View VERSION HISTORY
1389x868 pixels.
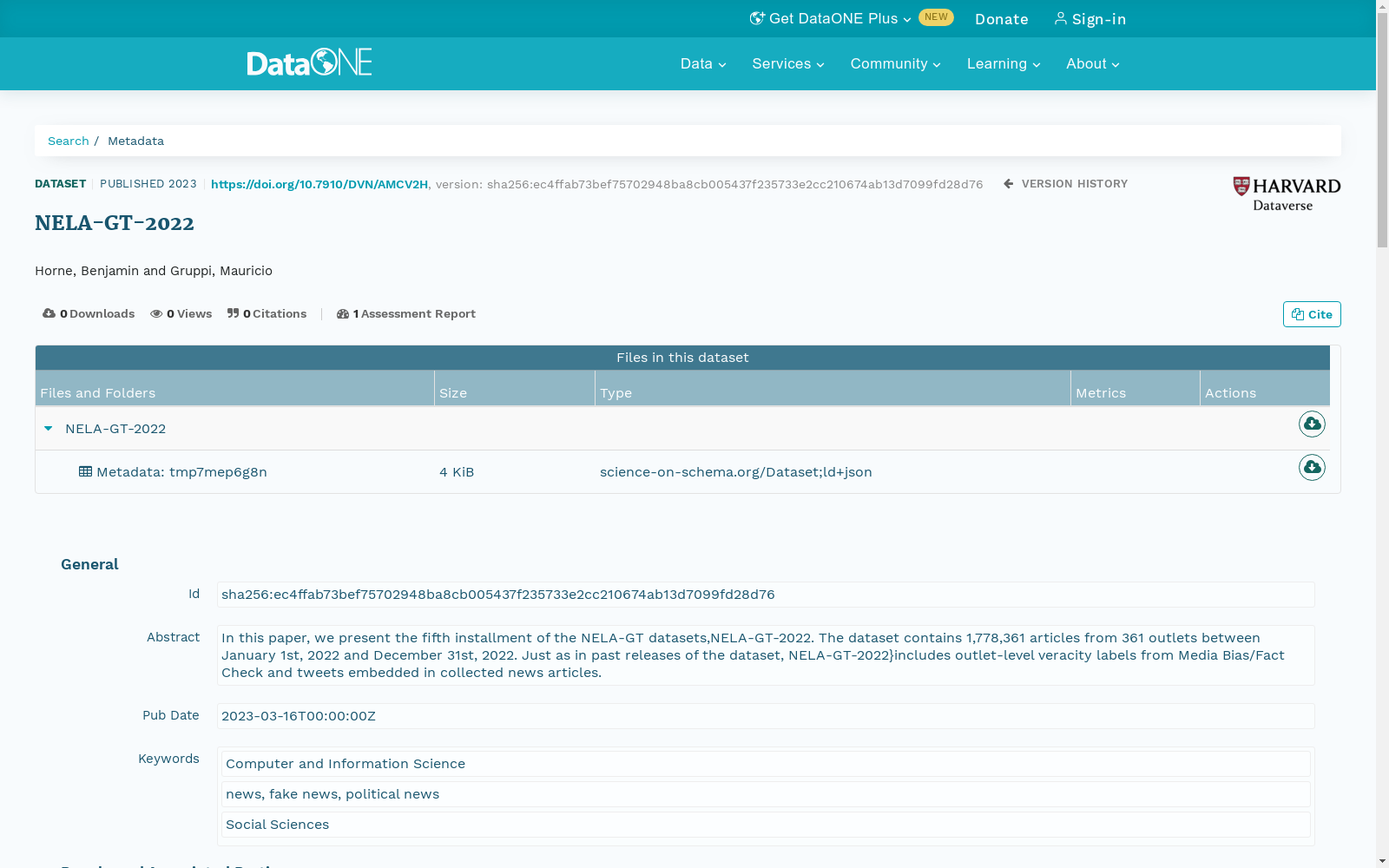[x=1075, y=183]
